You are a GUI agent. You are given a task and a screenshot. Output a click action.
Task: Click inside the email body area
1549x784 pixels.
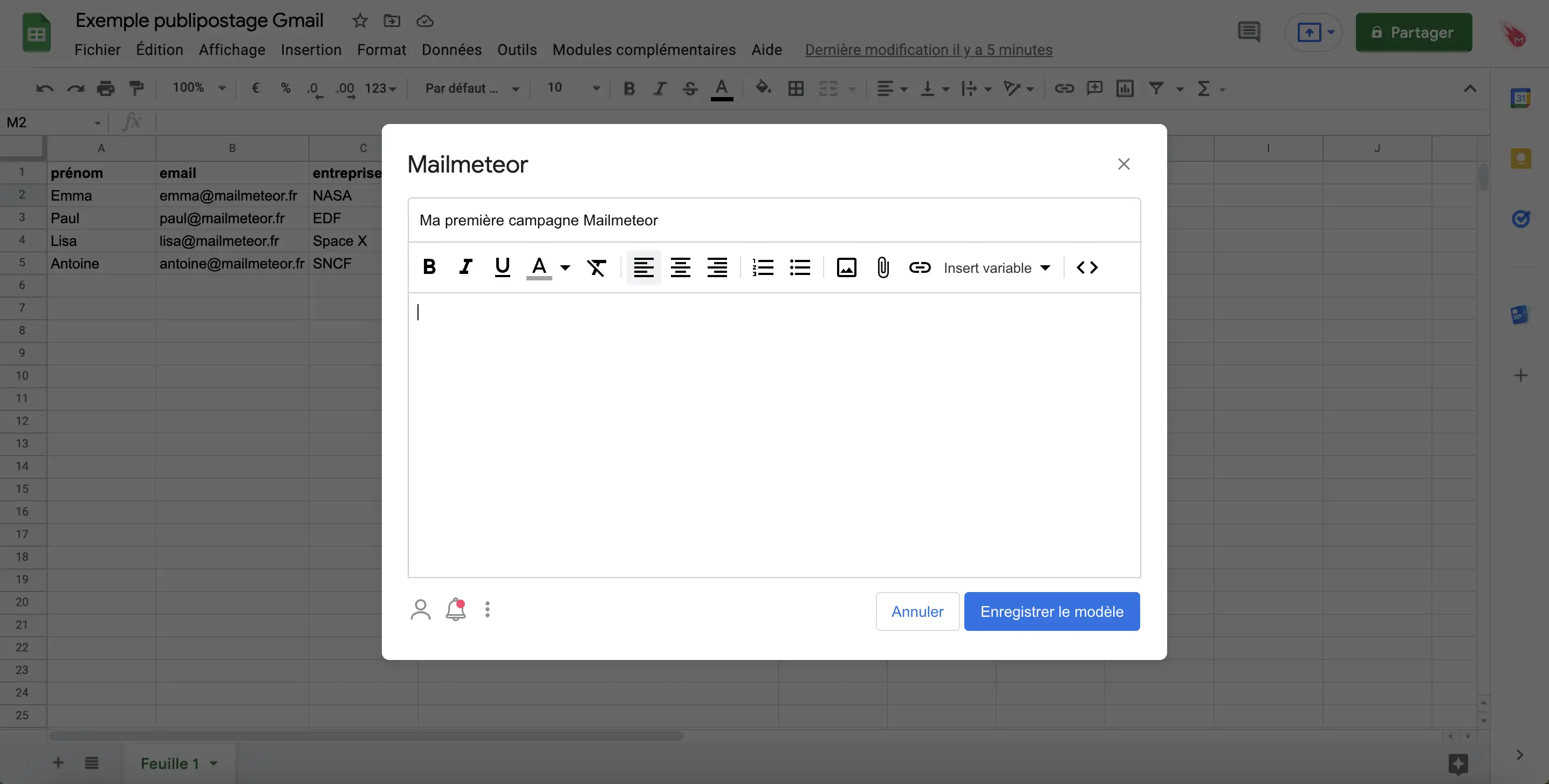[x=774, y=435]
